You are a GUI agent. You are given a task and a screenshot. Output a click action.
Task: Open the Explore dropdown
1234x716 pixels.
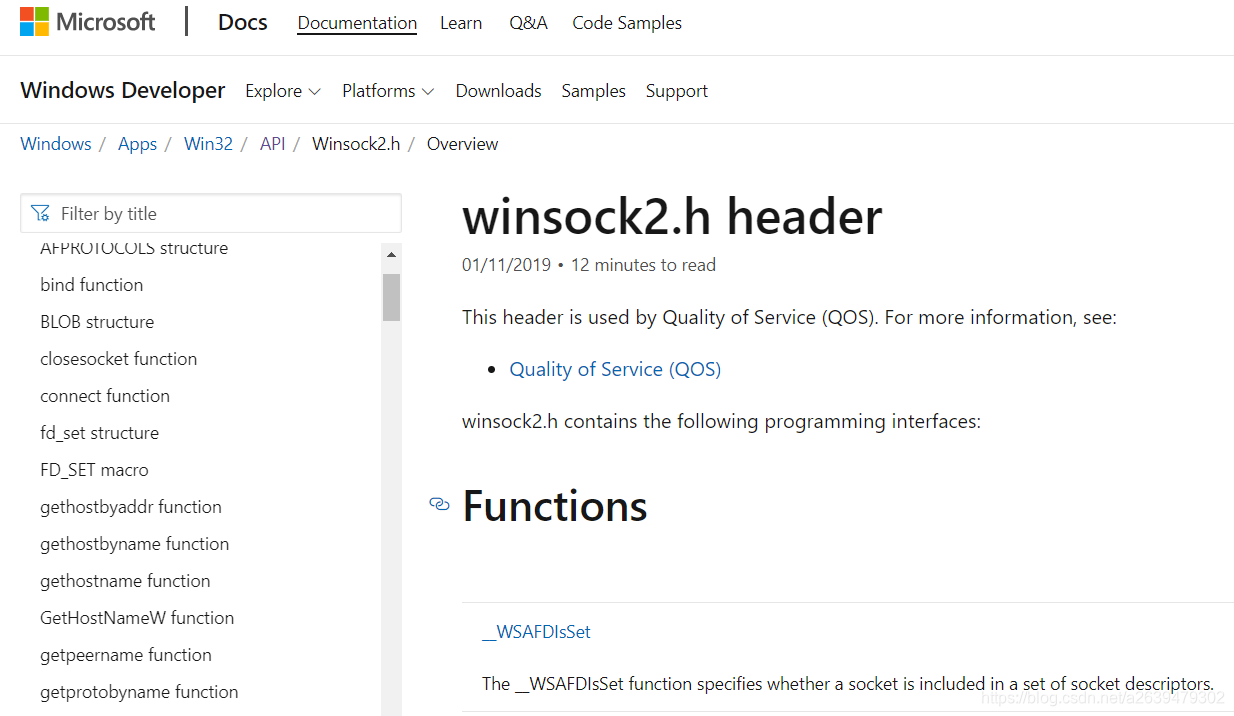[281, 90]
